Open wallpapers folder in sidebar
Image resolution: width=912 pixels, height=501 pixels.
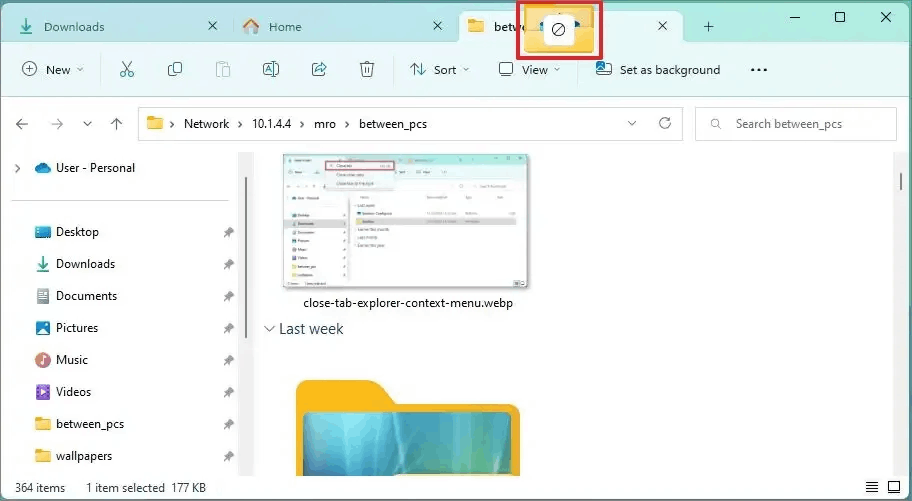(84, 456)
